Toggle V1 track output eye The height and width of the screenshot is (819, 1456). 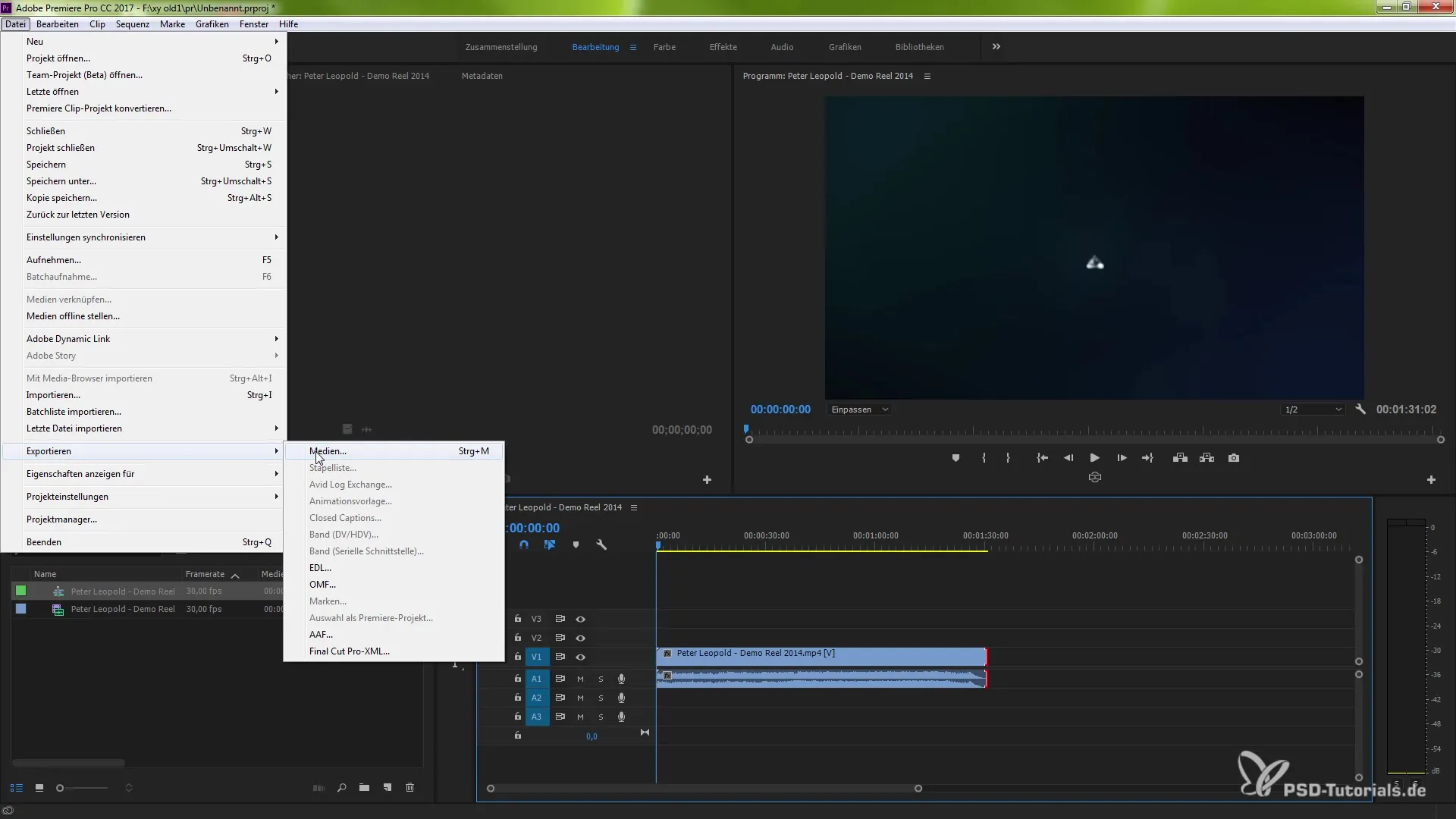pyautogui.click(x=580, y=657)
